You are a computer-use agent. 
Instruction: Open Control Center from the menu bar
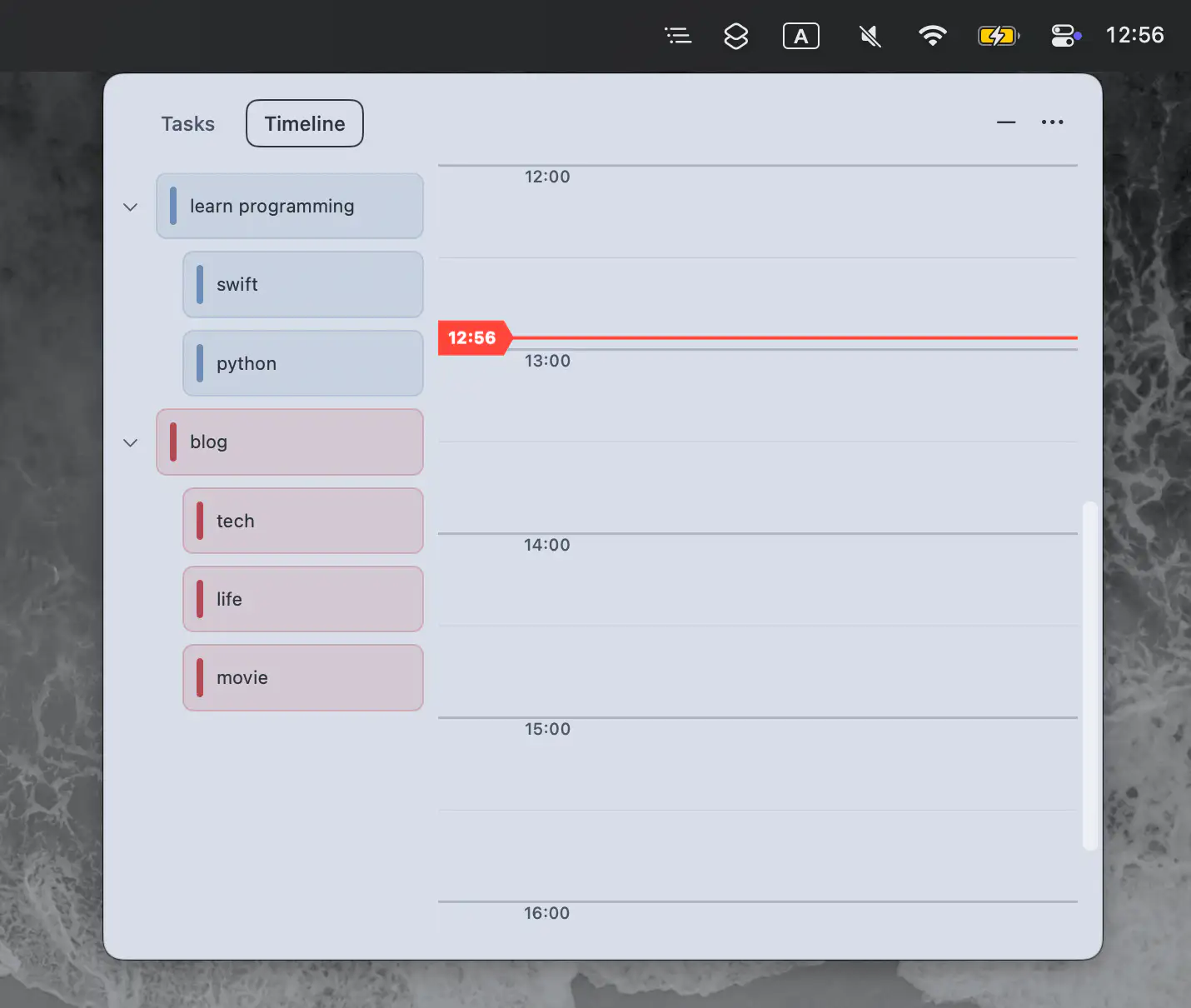tap(1064, 35)
